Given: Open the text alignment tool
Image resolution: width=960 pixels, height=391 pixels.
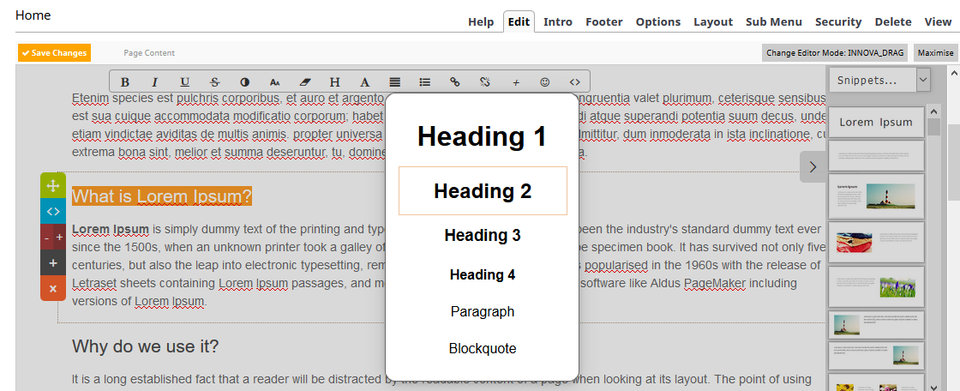Looking at the screenshot, I should click(x=395, y=82).
